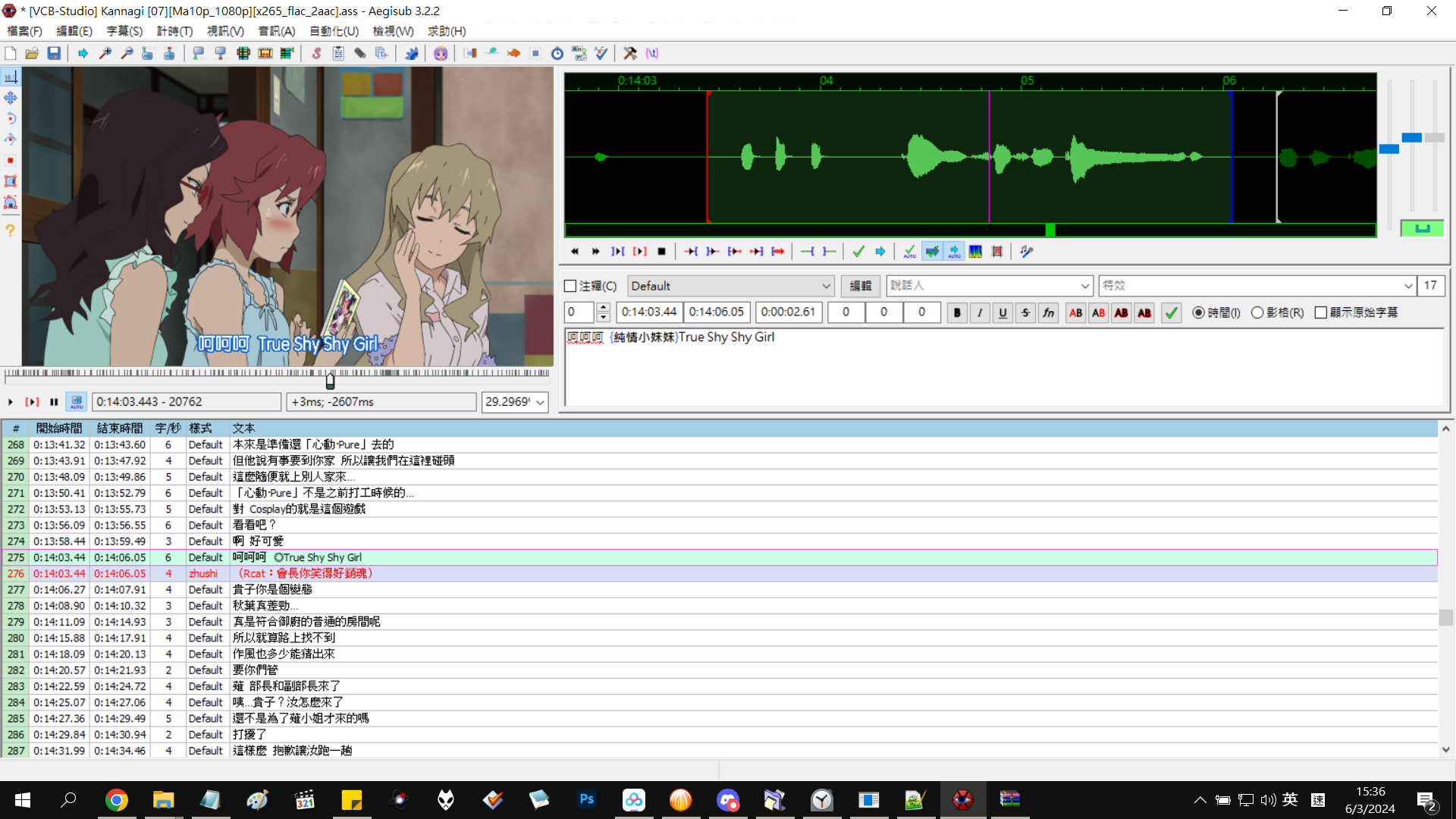Open script Properties clipboard icon

[x=338, y=53]
